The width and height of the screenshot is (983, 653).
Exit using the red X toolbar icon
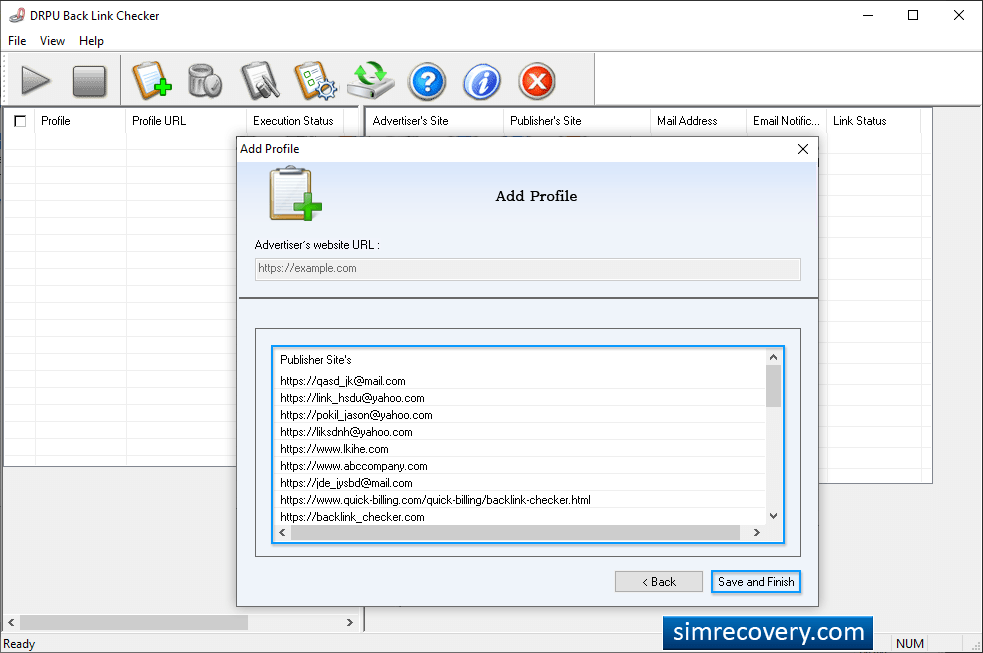click(537, 81)
